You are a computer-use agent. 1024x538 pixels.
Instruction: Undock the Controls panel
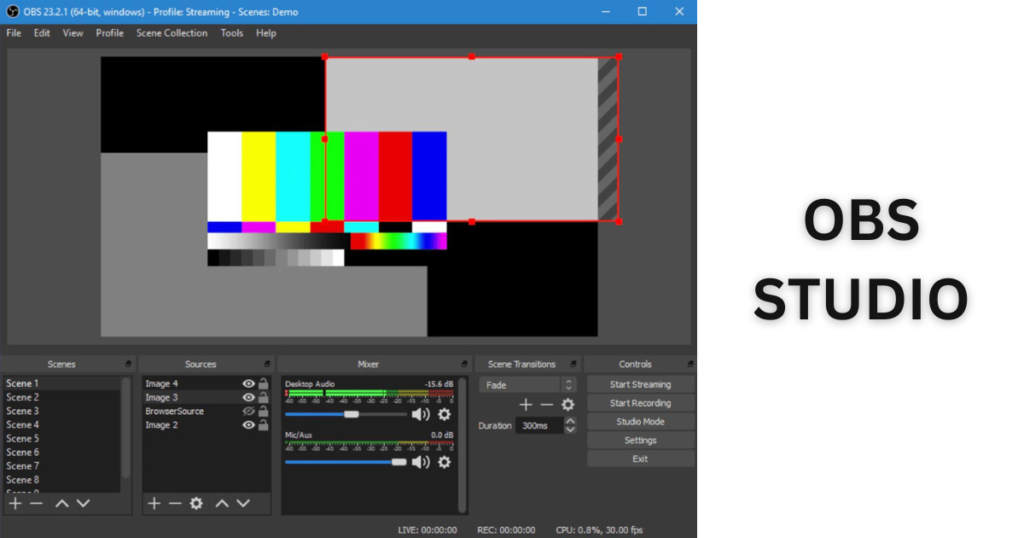point(690,364)
